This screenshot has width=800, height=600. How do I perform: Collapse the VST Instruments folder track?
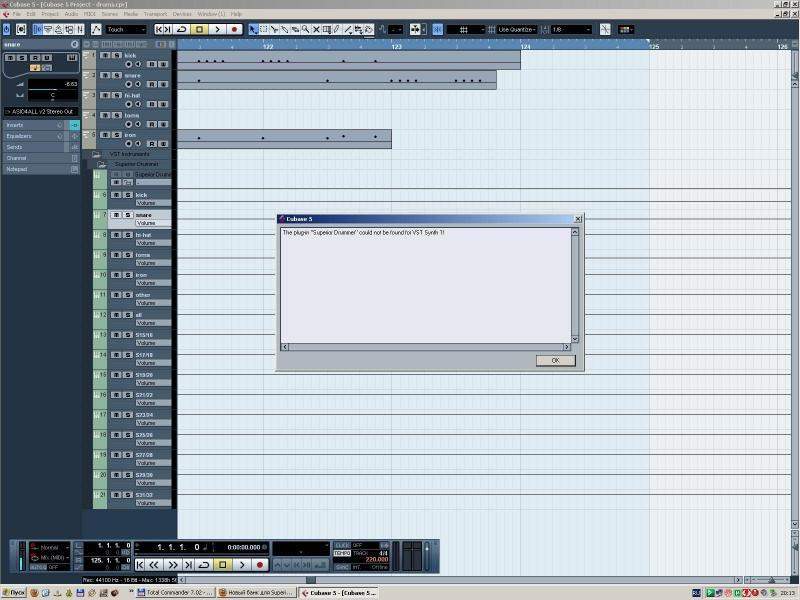click(x=97, y=154)
